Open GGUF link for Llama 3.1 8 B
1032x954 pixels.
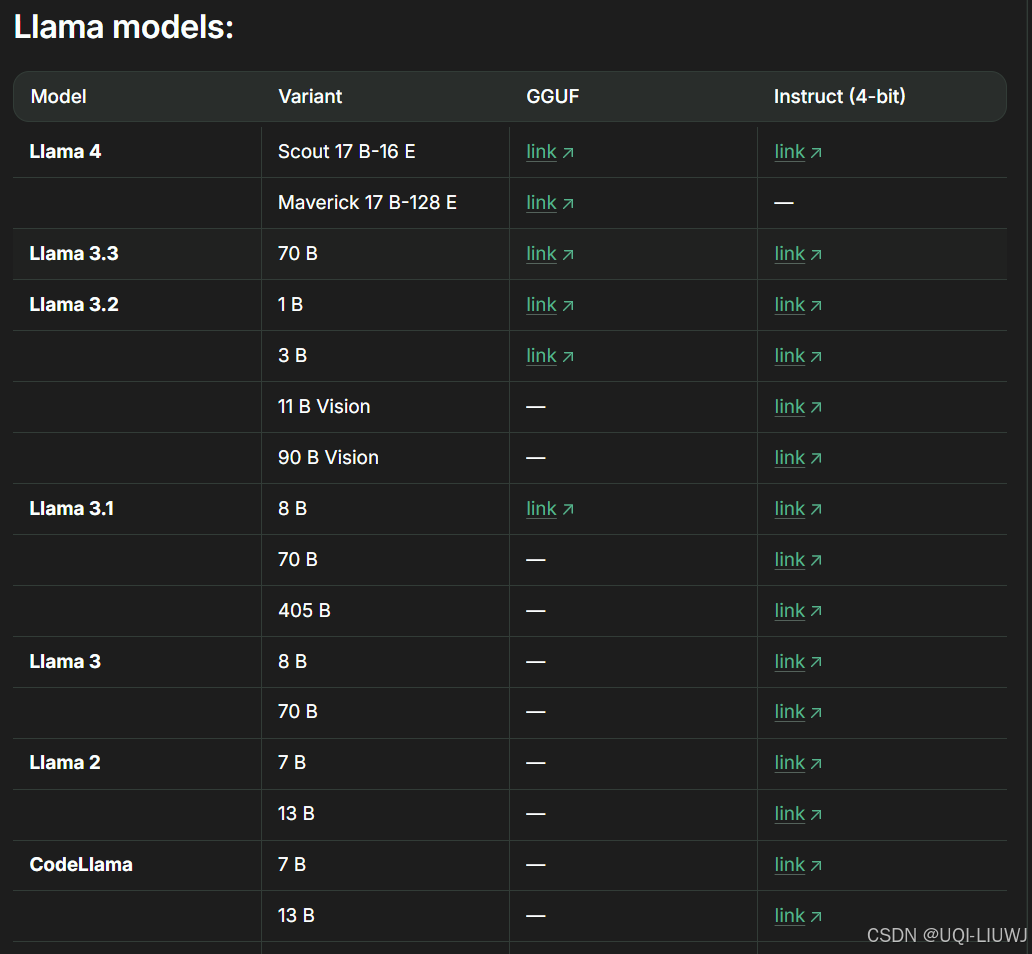(x=550, y=509)
